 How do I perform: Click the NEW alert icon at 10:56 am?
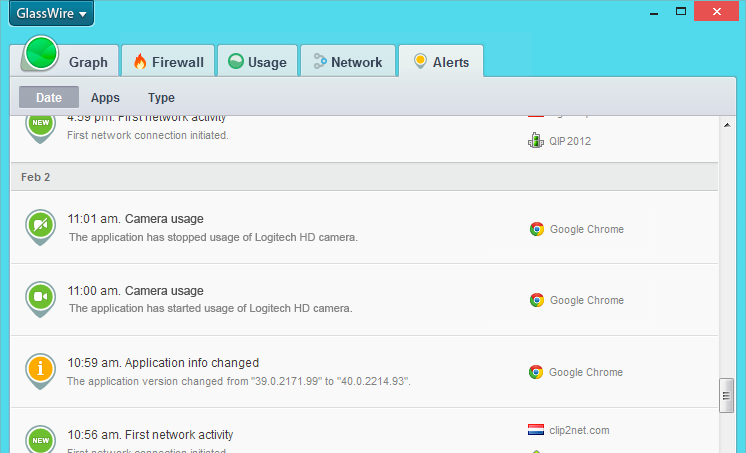click(40, 439)
